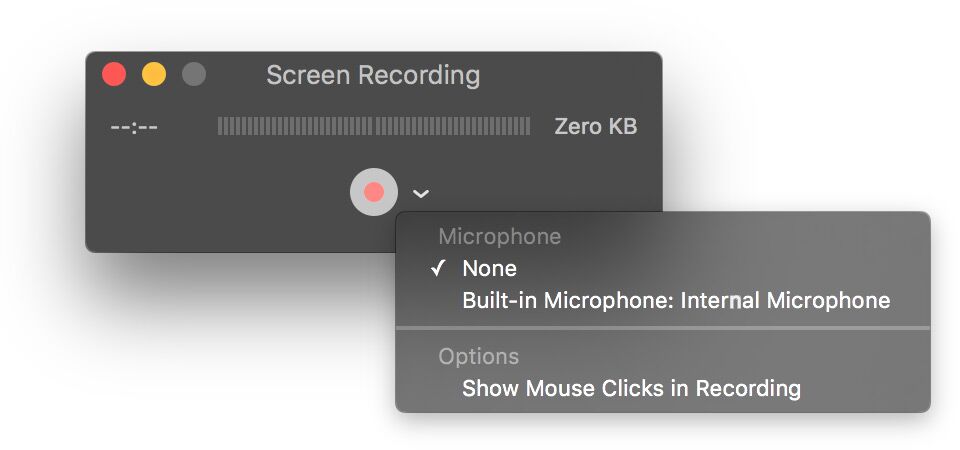Choose Built-in Microphone: Internal Microphone
The width and height of the screenshot is (960, 450).
pyautogui.click(x=675, y=300)
